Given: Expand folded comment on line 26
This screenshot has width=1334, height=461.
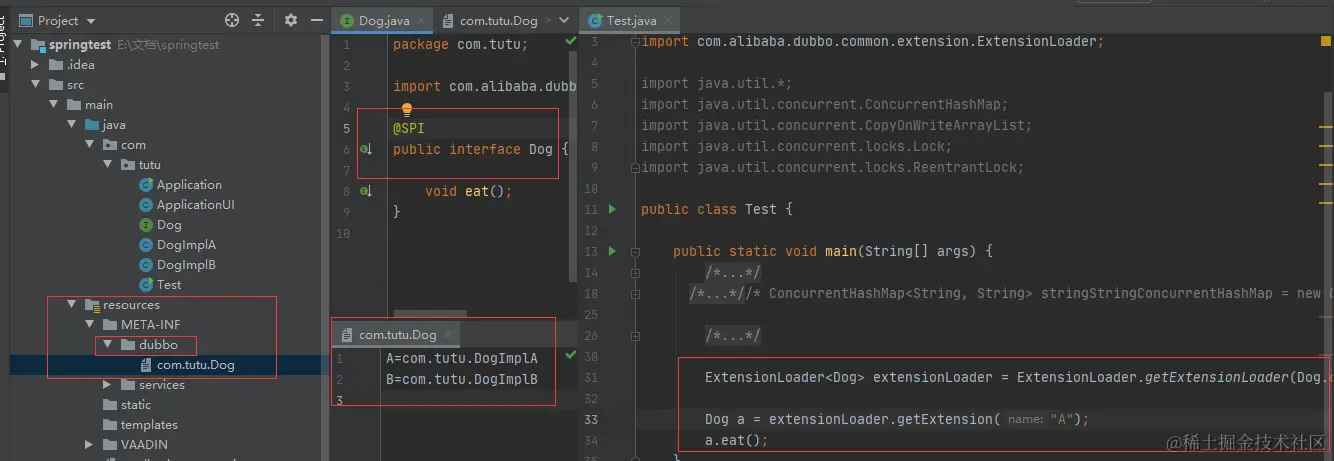Looking at the screenshot, I should (x=635, y=335).
